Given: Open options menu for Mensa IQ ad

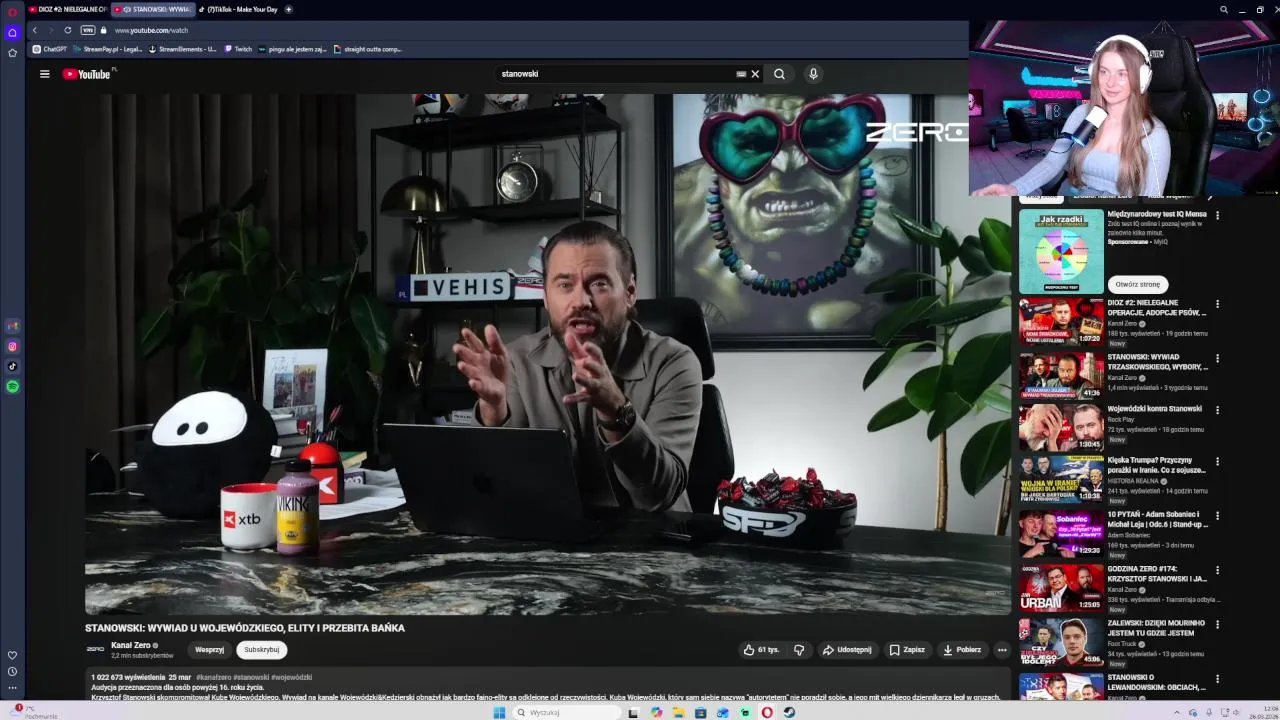Looking at the screenshot, I should 1217,215.
